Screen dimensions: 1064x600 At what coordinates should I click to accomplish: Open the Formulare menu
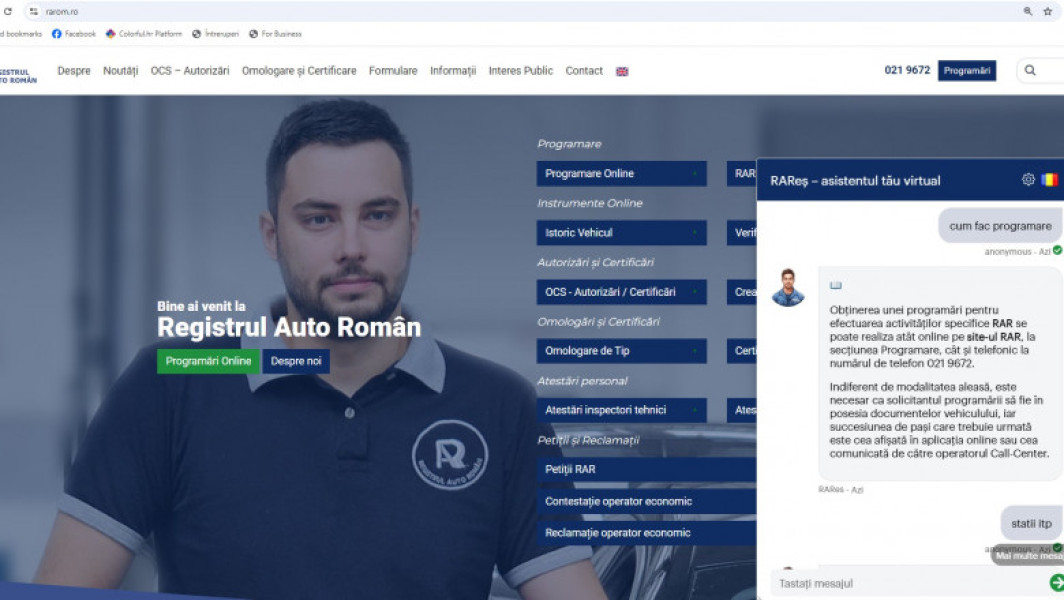point(393,71)
